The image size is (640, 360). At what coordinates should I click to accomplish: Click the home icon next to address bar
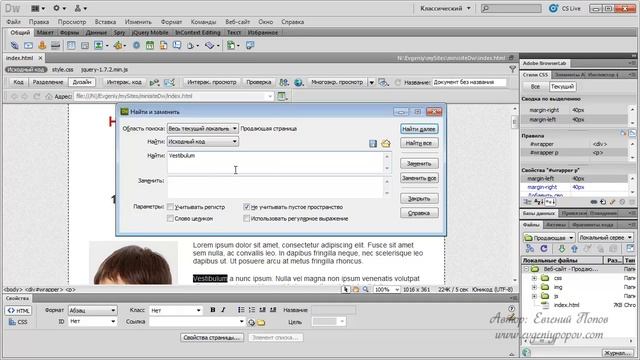point(49,96)
